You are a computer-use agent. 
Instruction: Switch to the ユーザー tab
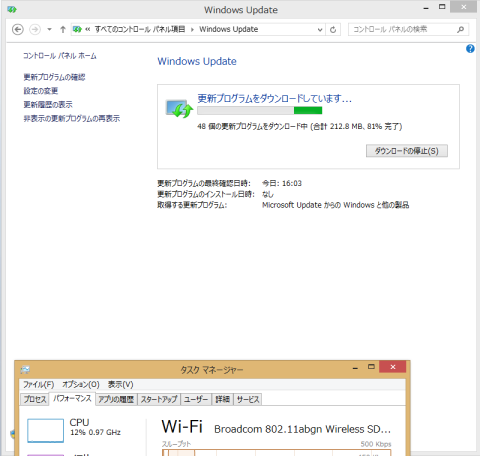click(x=196, y=399)
